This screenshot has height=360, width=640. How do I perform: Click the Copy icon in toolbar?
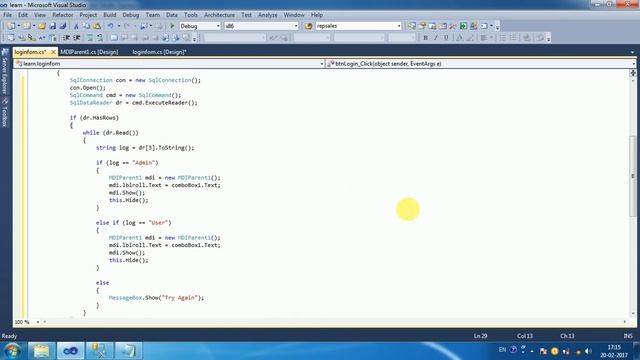[x=87, y=26]
